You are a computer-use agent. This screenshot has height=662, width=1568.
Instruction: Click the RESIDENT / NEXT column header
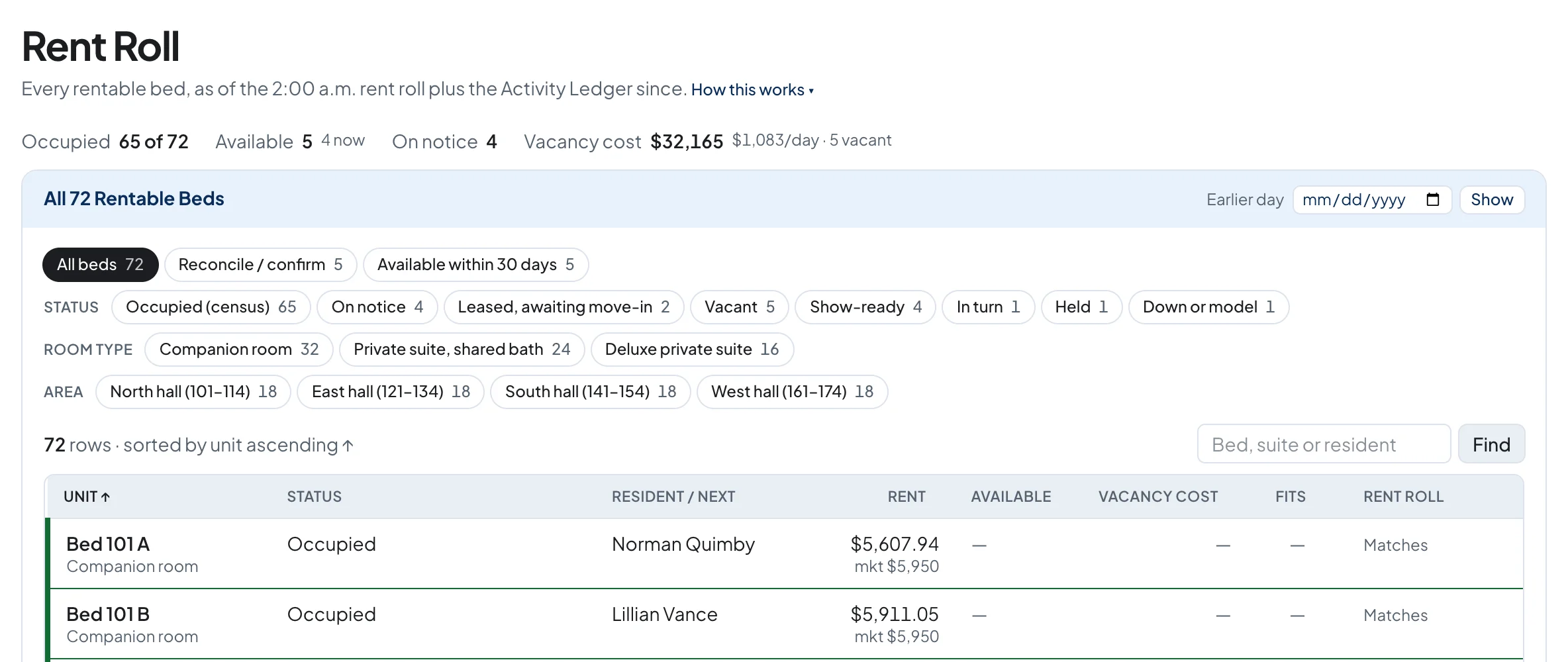[x=673, y=496]
